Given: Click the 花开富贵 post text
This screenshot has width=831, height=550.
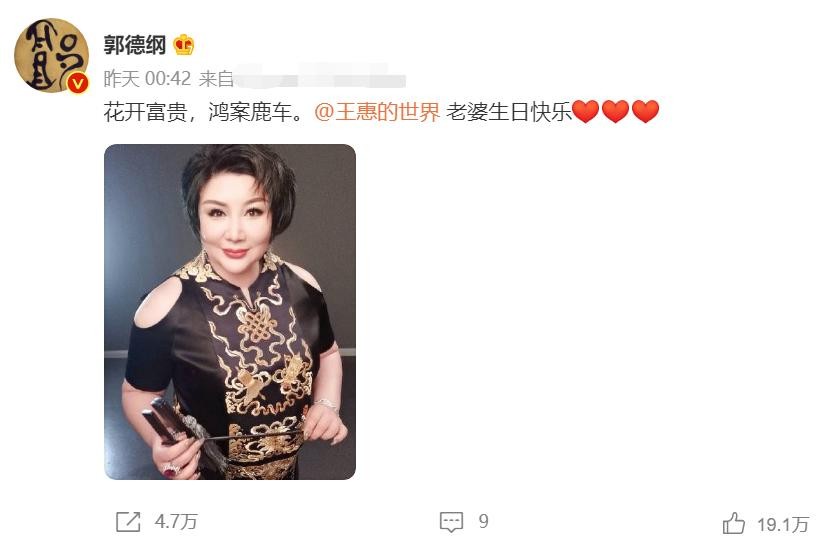Looking at the screenshot, I should point(145,112).
